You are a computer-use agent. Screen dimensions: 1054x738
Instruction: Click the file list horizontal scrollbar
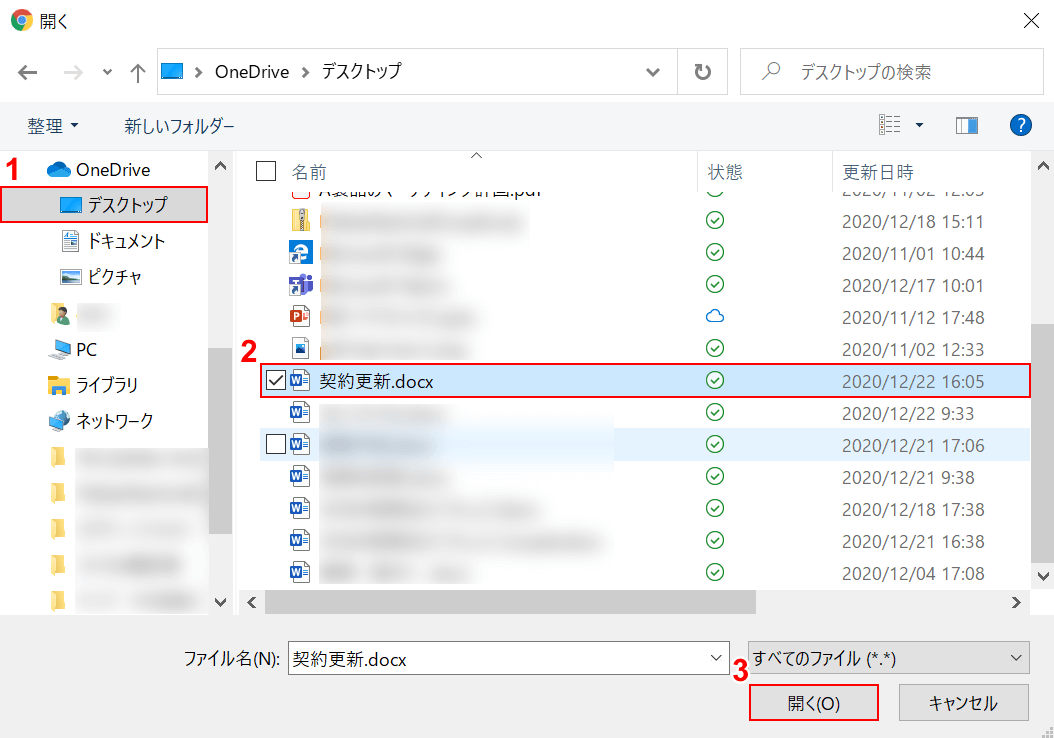pyautogui.click(x=510, y=602)
